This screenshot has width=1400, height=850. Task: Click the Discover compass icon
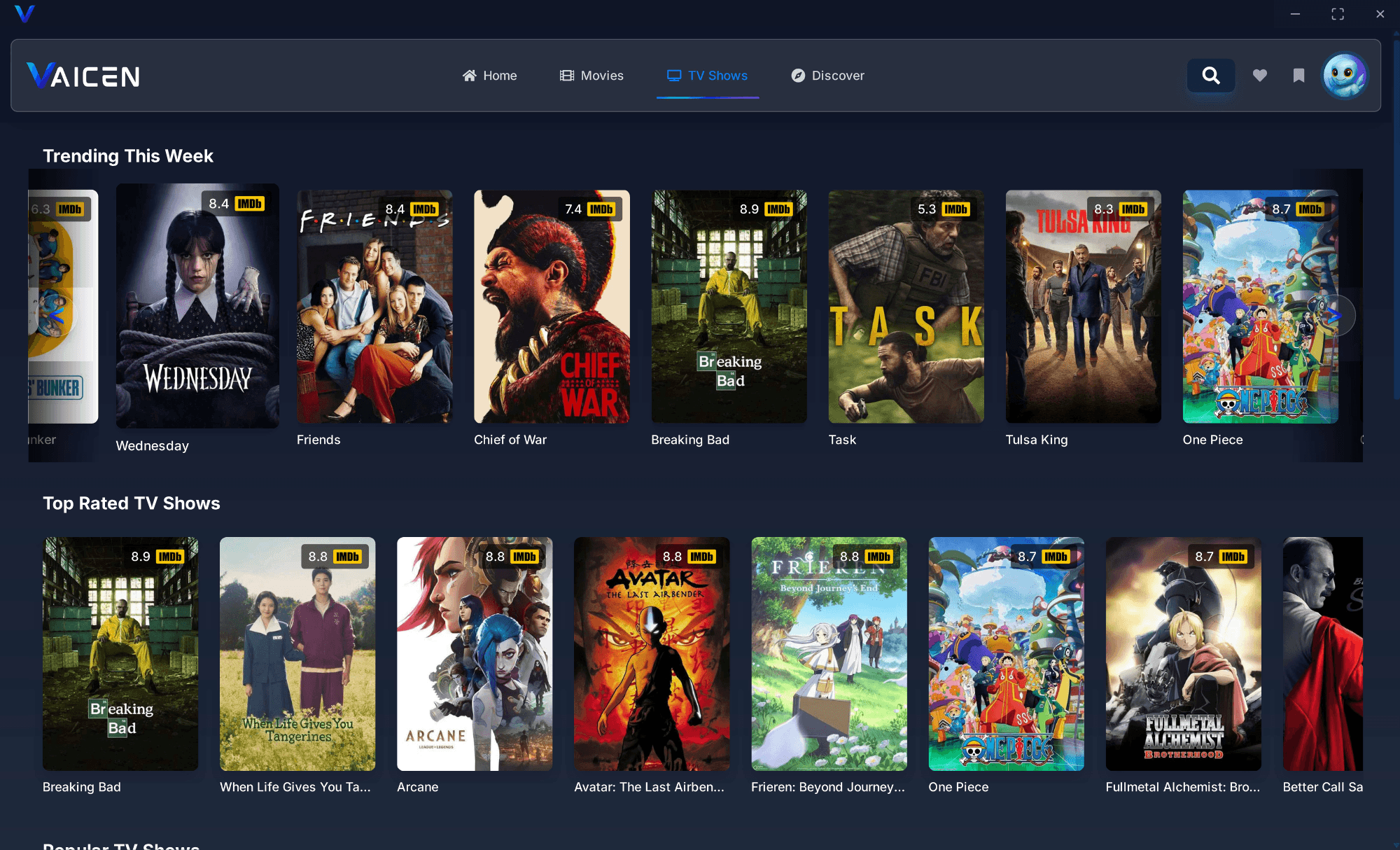coord(797,75)
